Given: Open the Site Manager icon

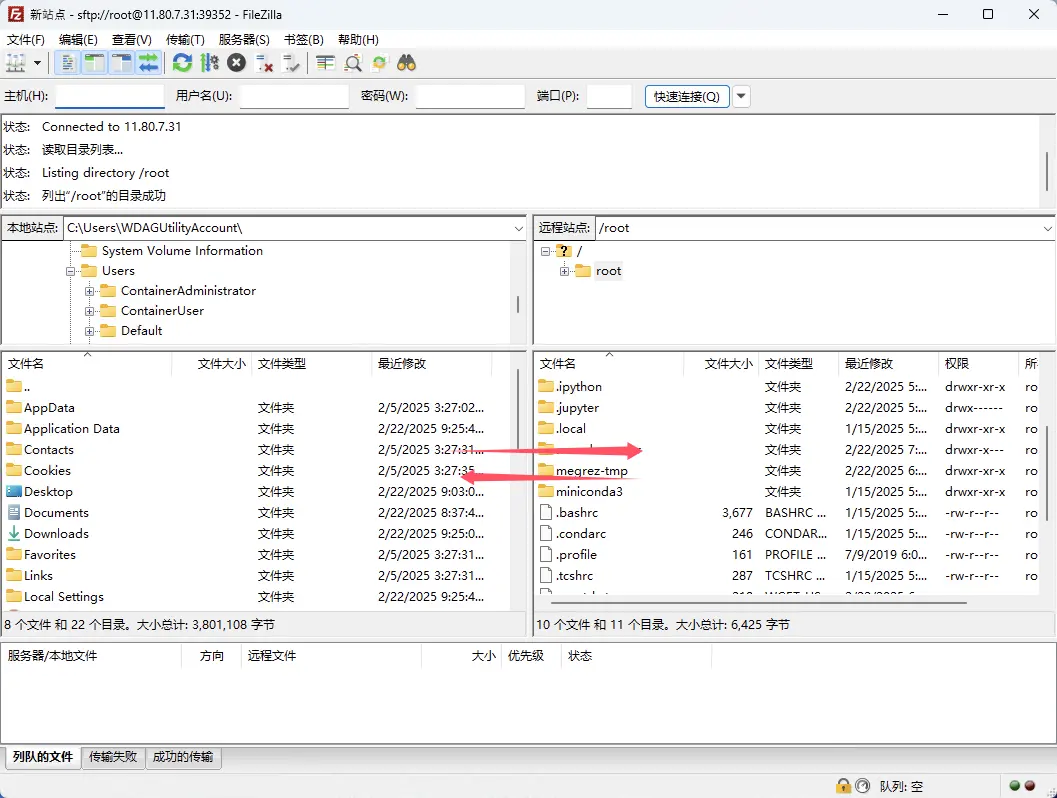Looking at the screenshot, I should pos(16,63).
